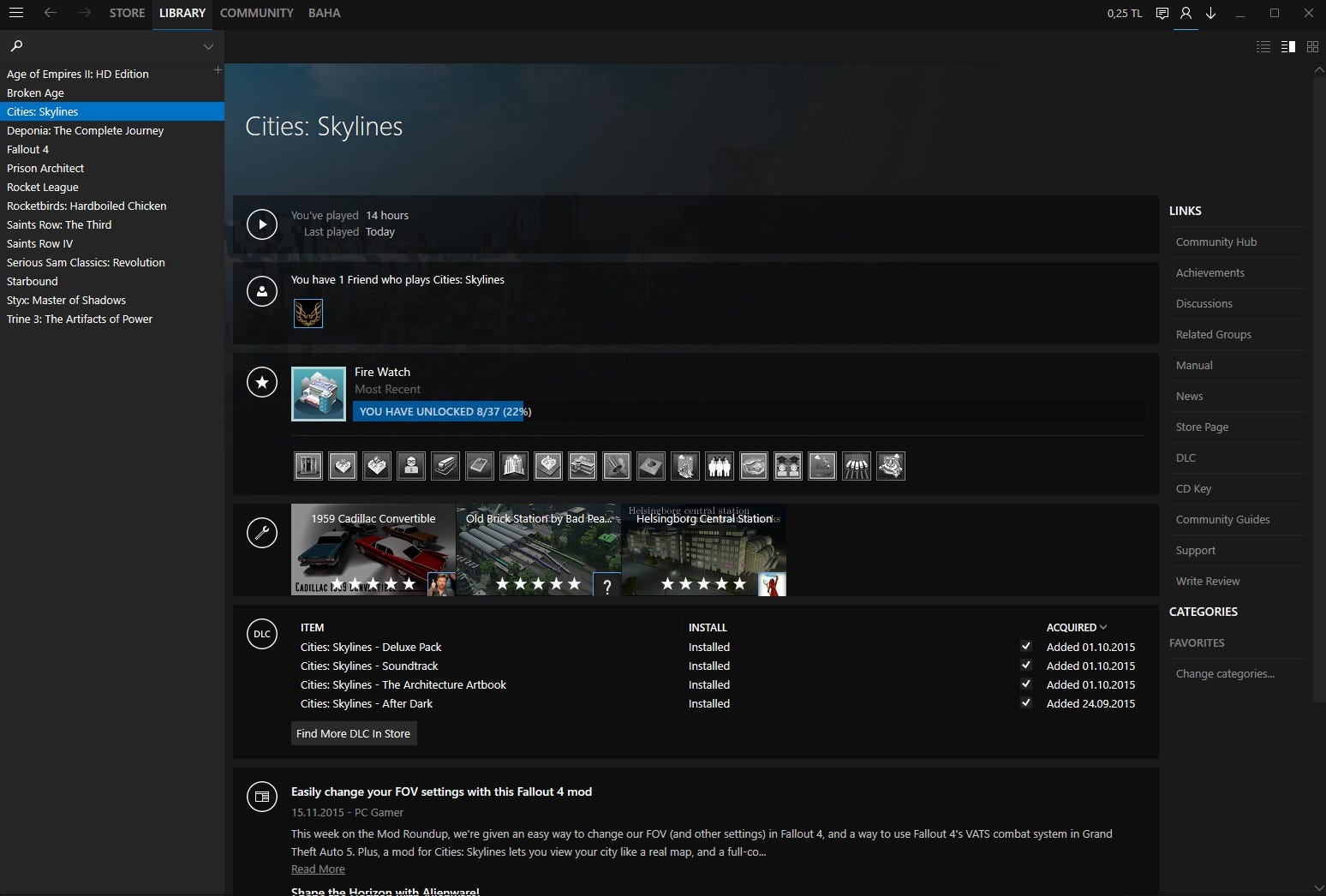Open the Fallout 4 FOV mod news headline

click(x=441, y=791)
